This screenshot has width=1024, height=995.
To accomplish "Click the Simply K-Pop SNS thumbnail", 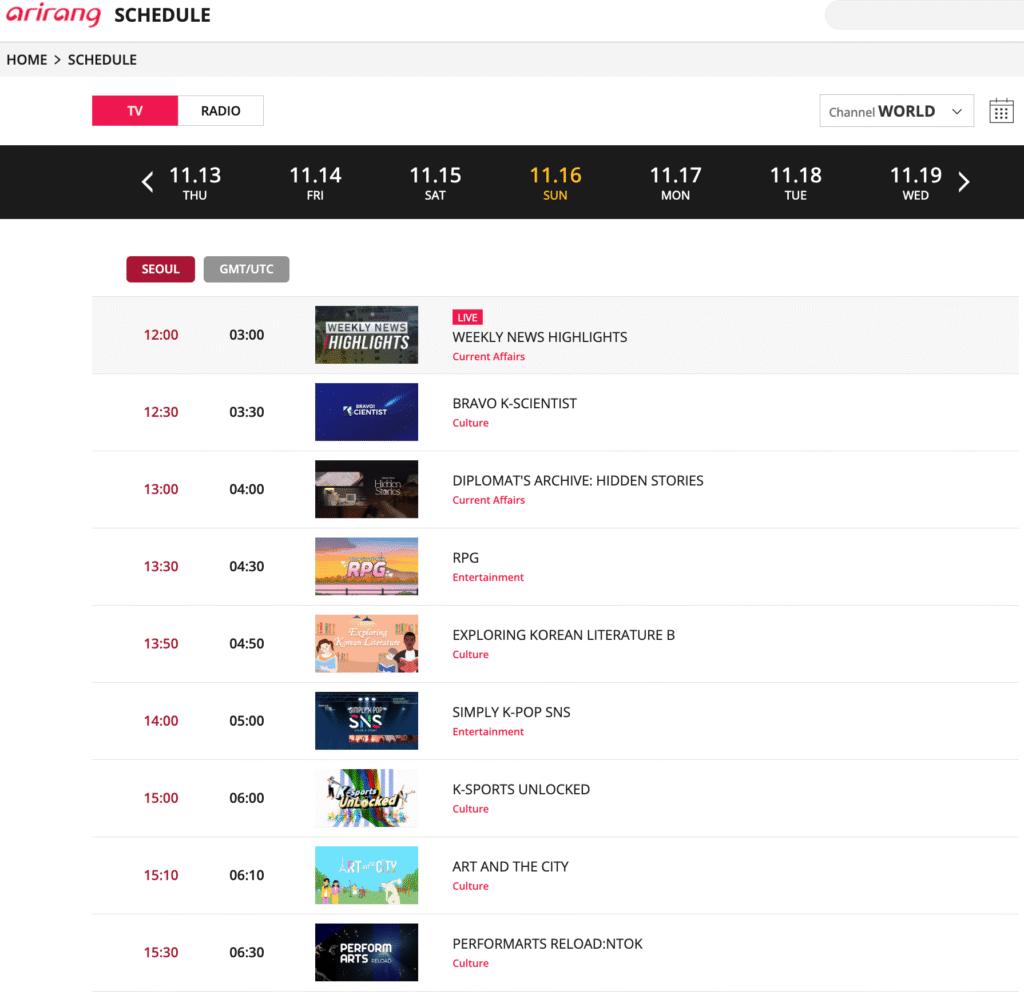I will [x=366, y=720].
